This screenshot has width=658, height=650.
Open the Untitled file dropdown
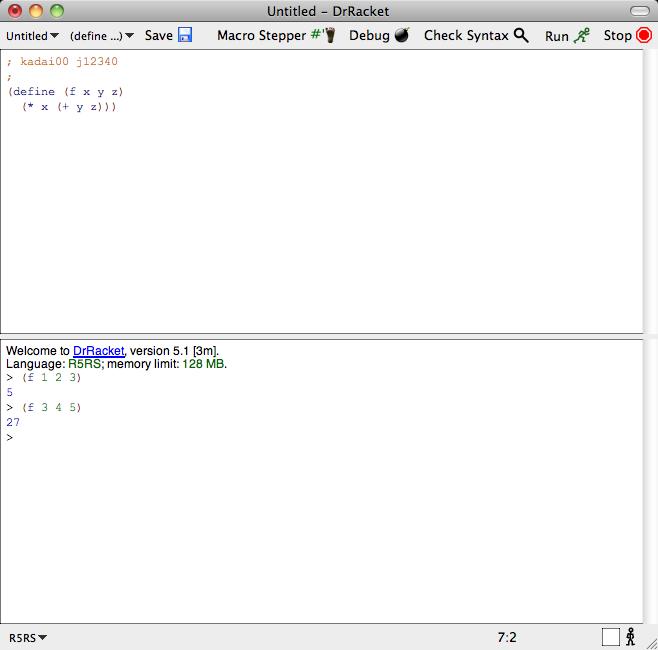pos(32,36)
